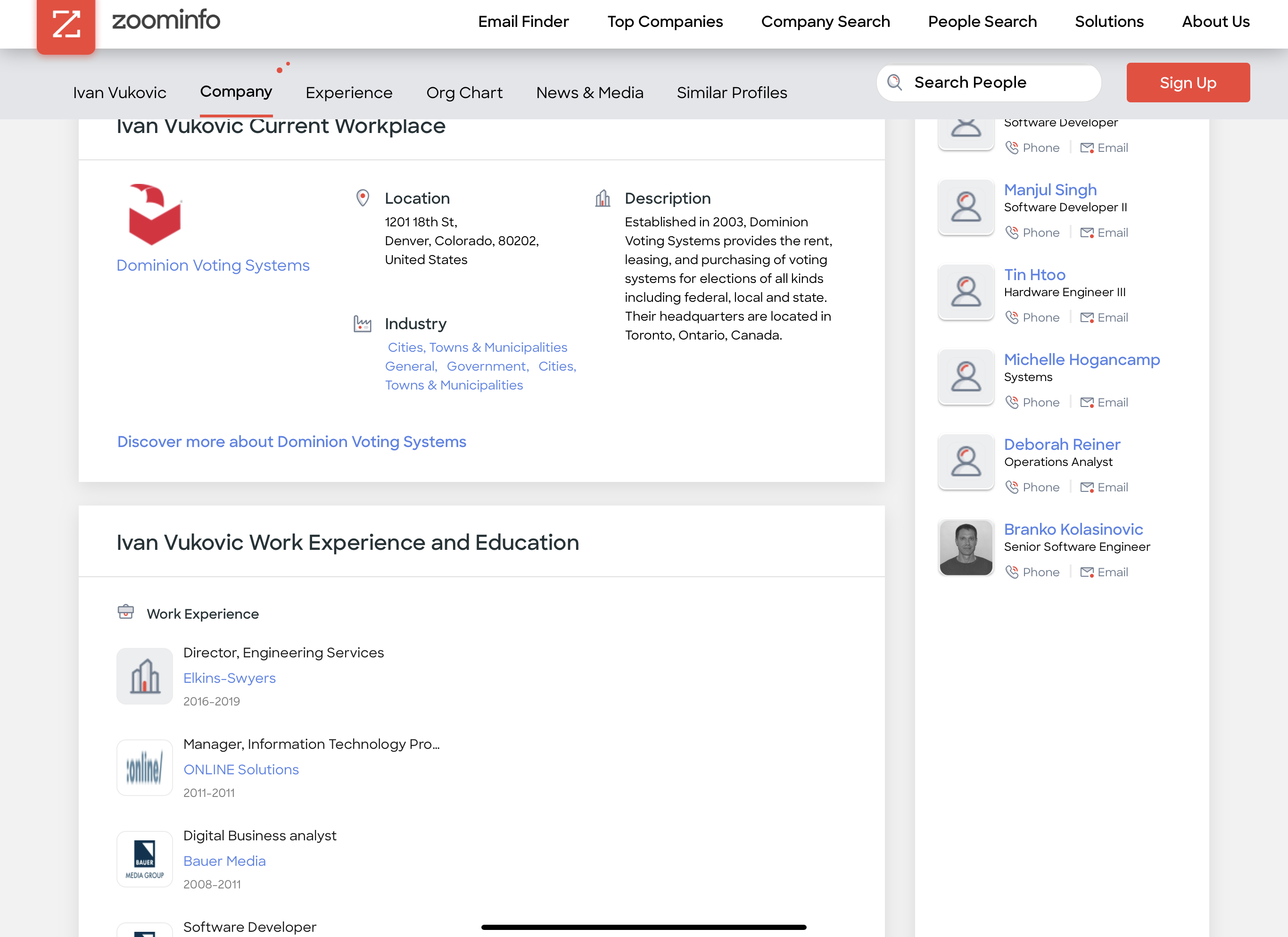Click Deborah Reiner's avatar icon
Screen dimensions: 1288x937
966,462
